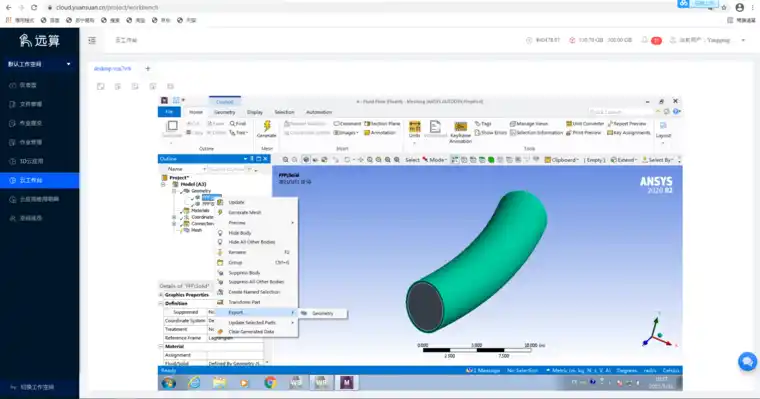Select the Home ribbon tab

tap(196, 112)
